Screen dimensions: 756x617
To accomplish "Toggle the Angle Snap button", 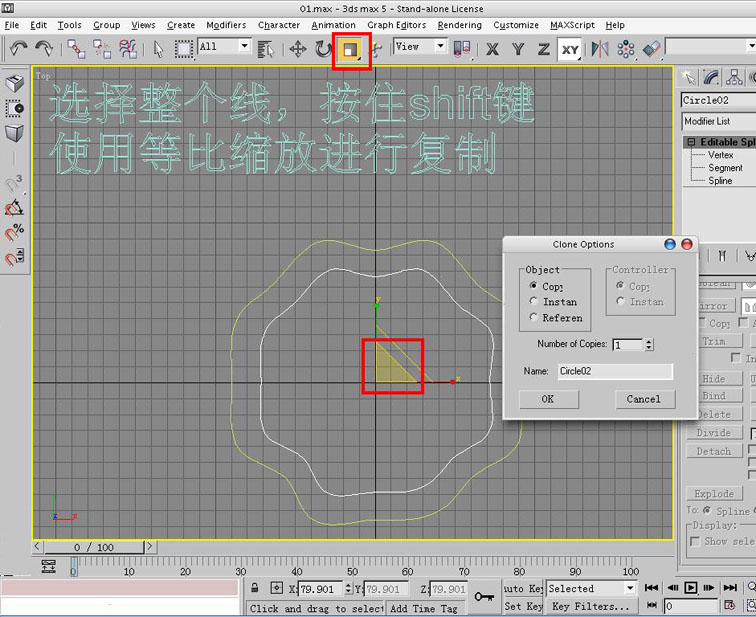I will pyautogui.click(x=14, y=207).
